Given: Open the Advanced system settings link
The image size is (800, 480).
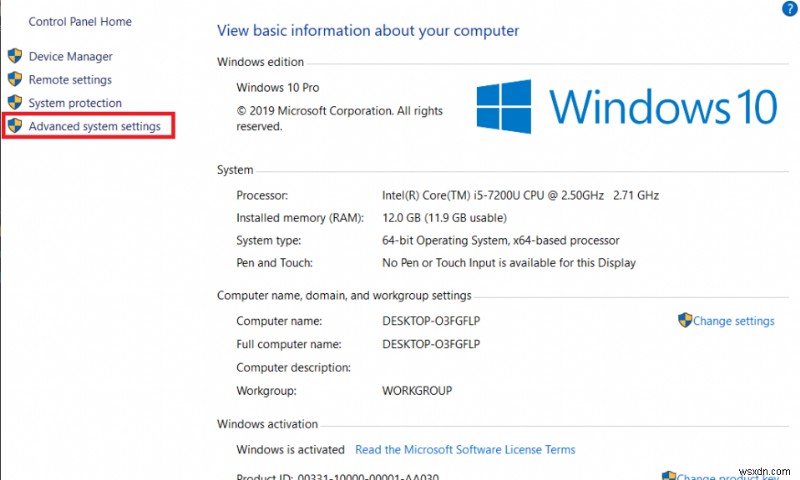Looking at the screenshot, I should (x=94, y=127).
